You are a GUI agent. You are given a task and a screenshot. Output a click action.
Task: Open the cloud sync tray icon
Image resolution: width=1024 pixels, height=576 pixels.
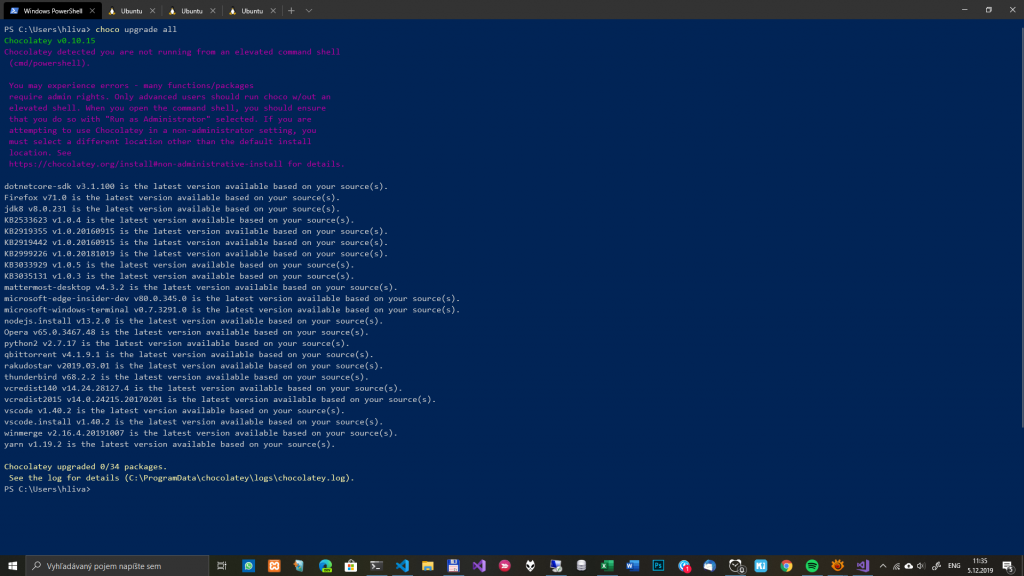(908, 566)
